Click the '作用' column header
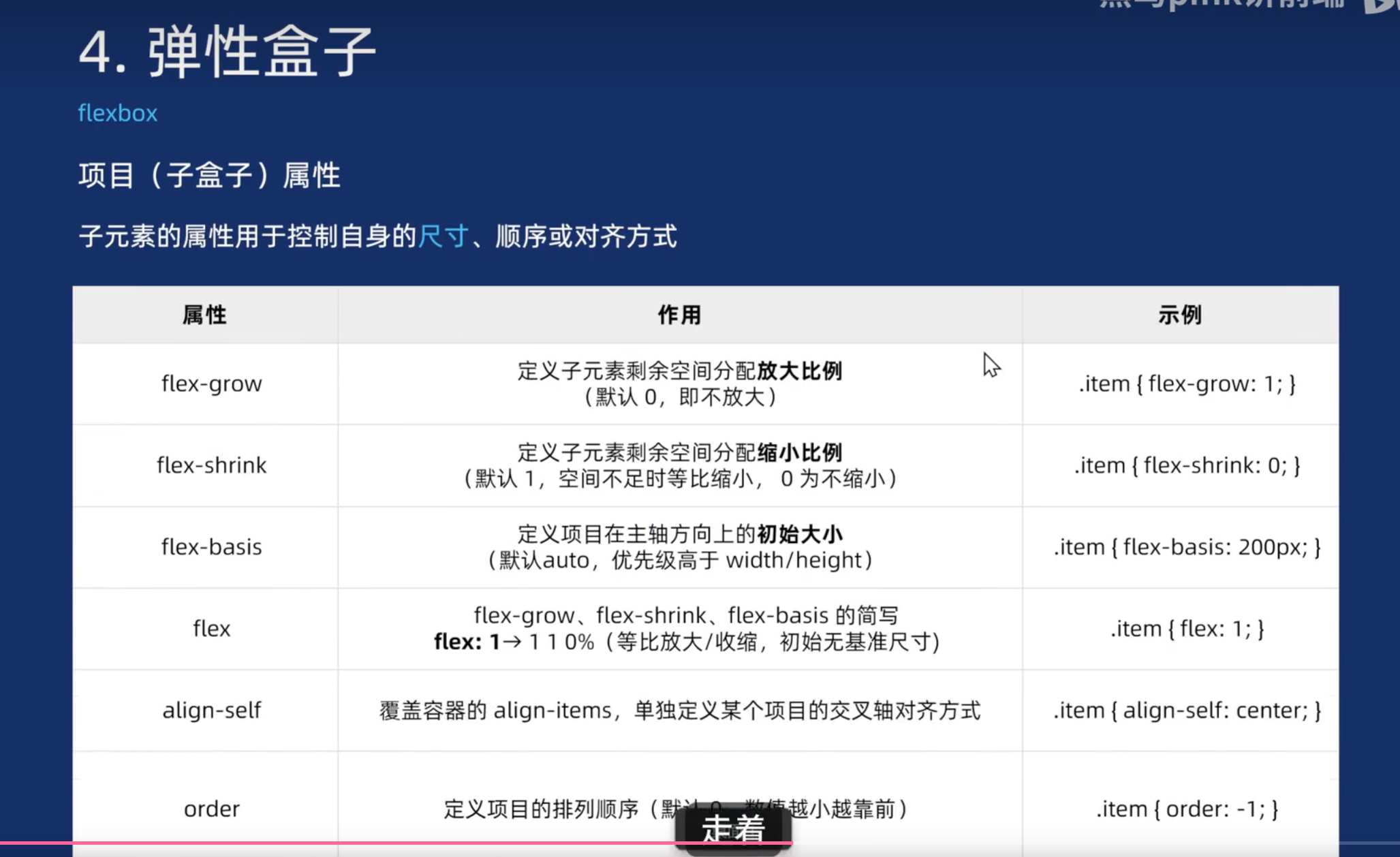 click(x=679, y=315)
